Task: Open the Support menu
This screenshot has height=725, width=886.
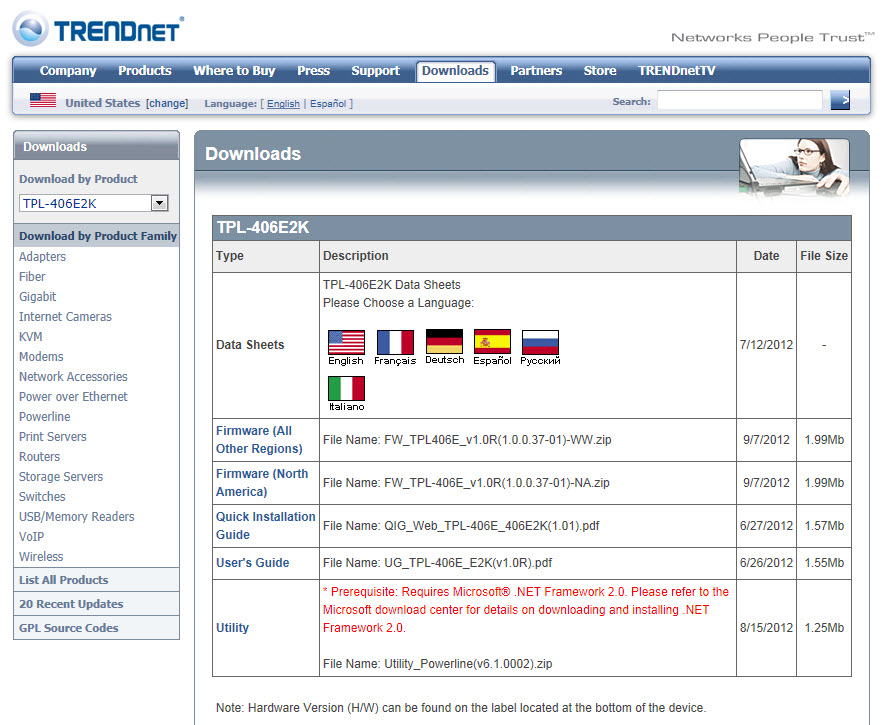Action: (375, 71)
